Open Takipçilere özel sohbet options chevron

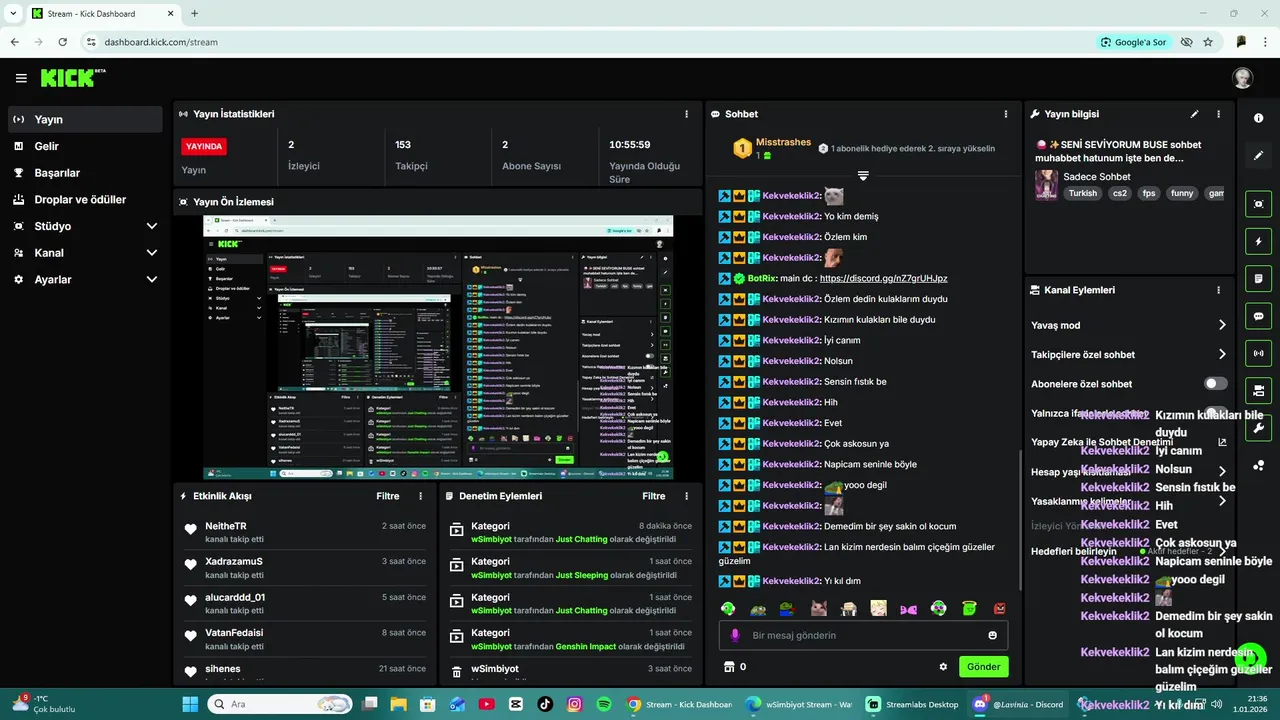[1222, 354]
